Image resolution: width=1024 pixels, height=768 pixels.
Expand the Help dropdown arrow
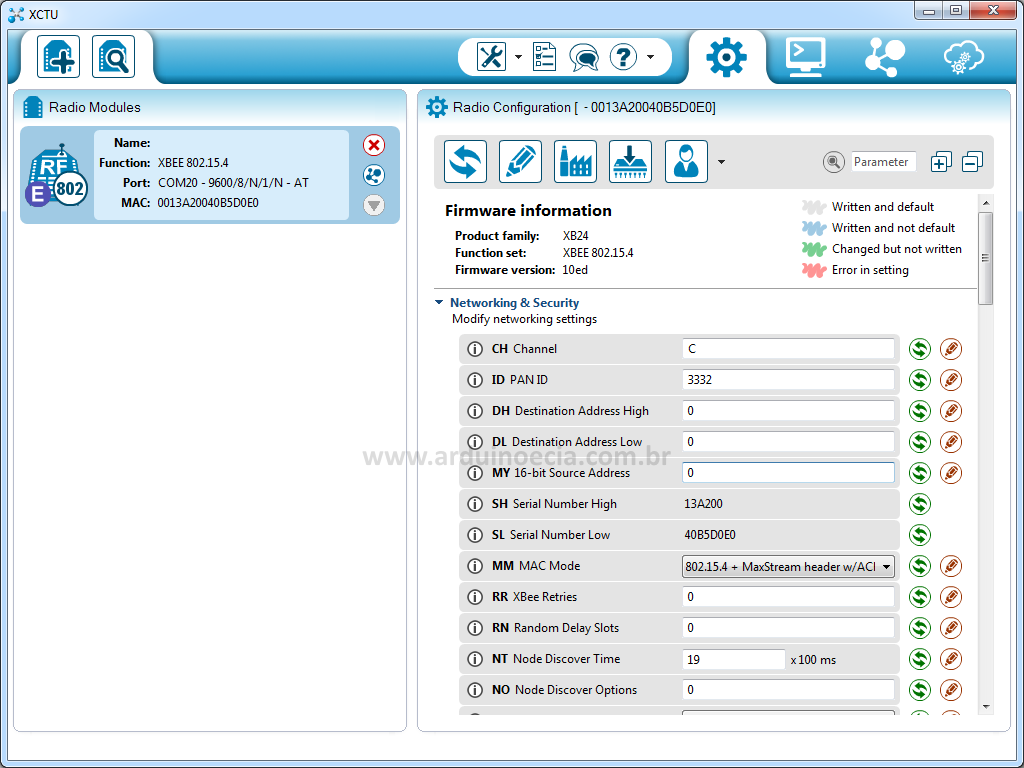click(650, 57)
